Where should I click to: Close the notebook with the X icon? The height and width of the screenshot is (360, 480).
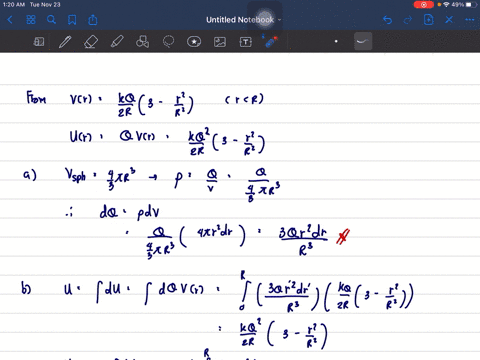[449, 20]
